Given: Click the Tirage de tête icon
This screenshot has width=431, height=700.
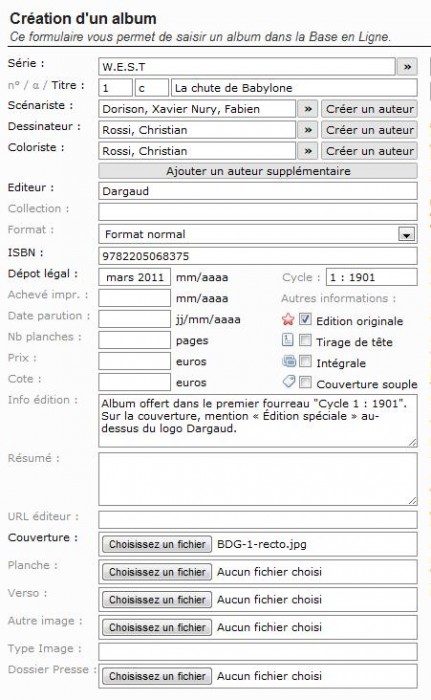Looking at the screenshot, I should (x=288, y=341).
